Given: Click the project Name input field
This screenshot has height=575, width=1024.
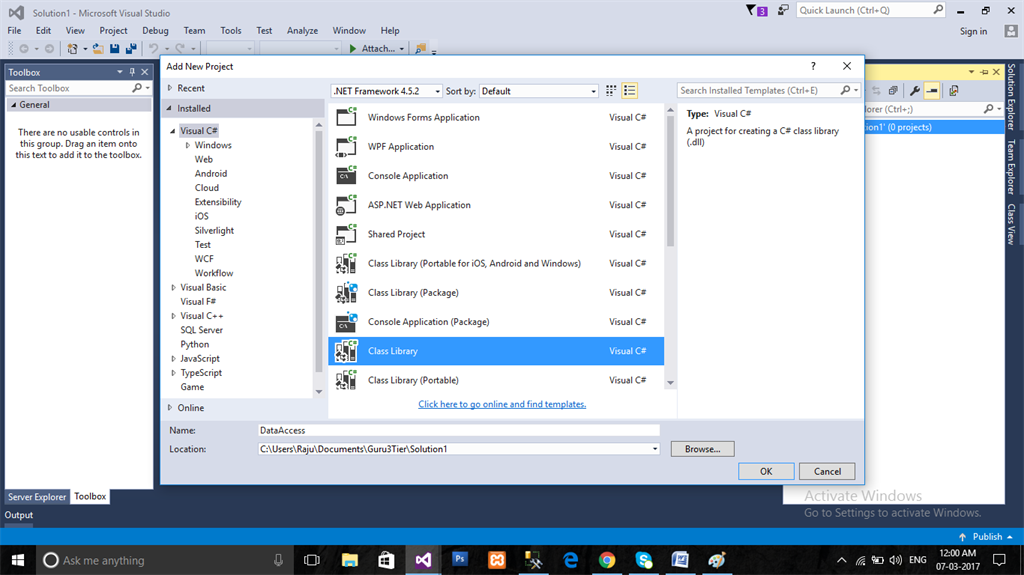Looking at the screenshot, I should pos(458,430).
